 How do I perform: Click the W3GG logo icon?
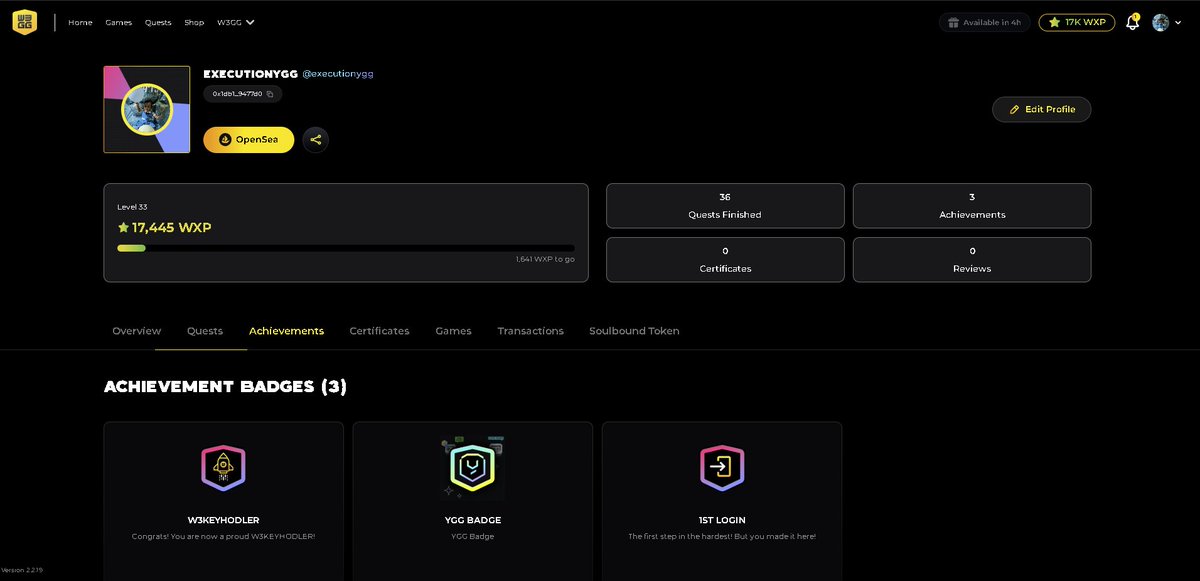[x=24, y=22]
